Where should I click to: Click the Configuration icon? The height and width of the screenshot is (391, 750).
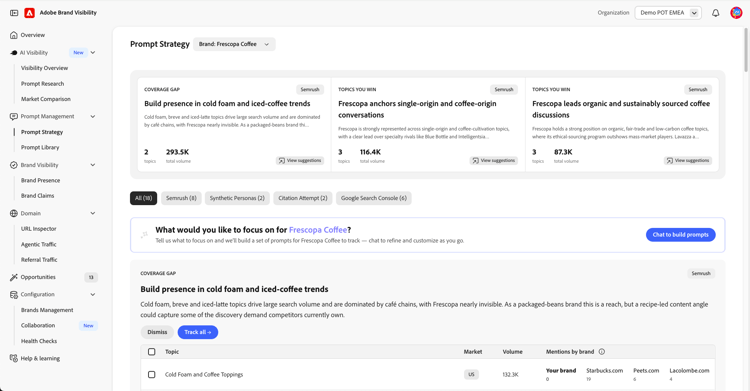tap(14, 295)
